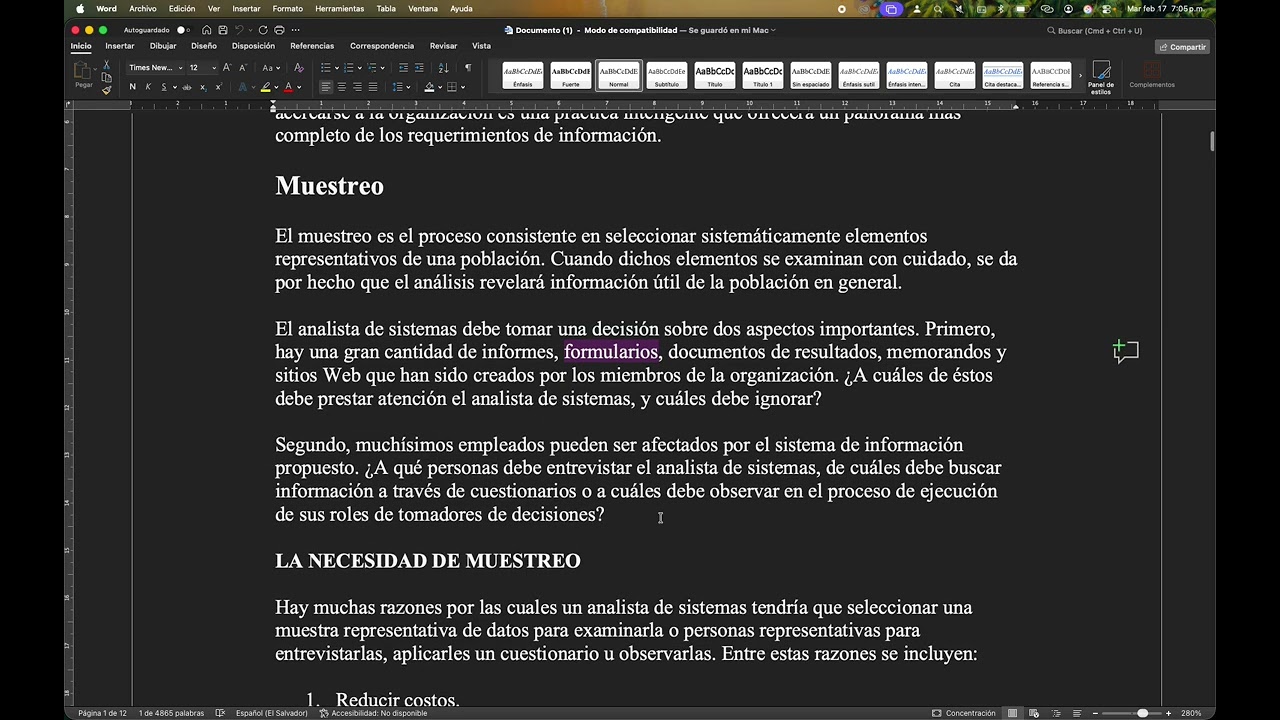Open the Panel de estilos
Screen dimensions: 1280x720
coord(1101,76)
